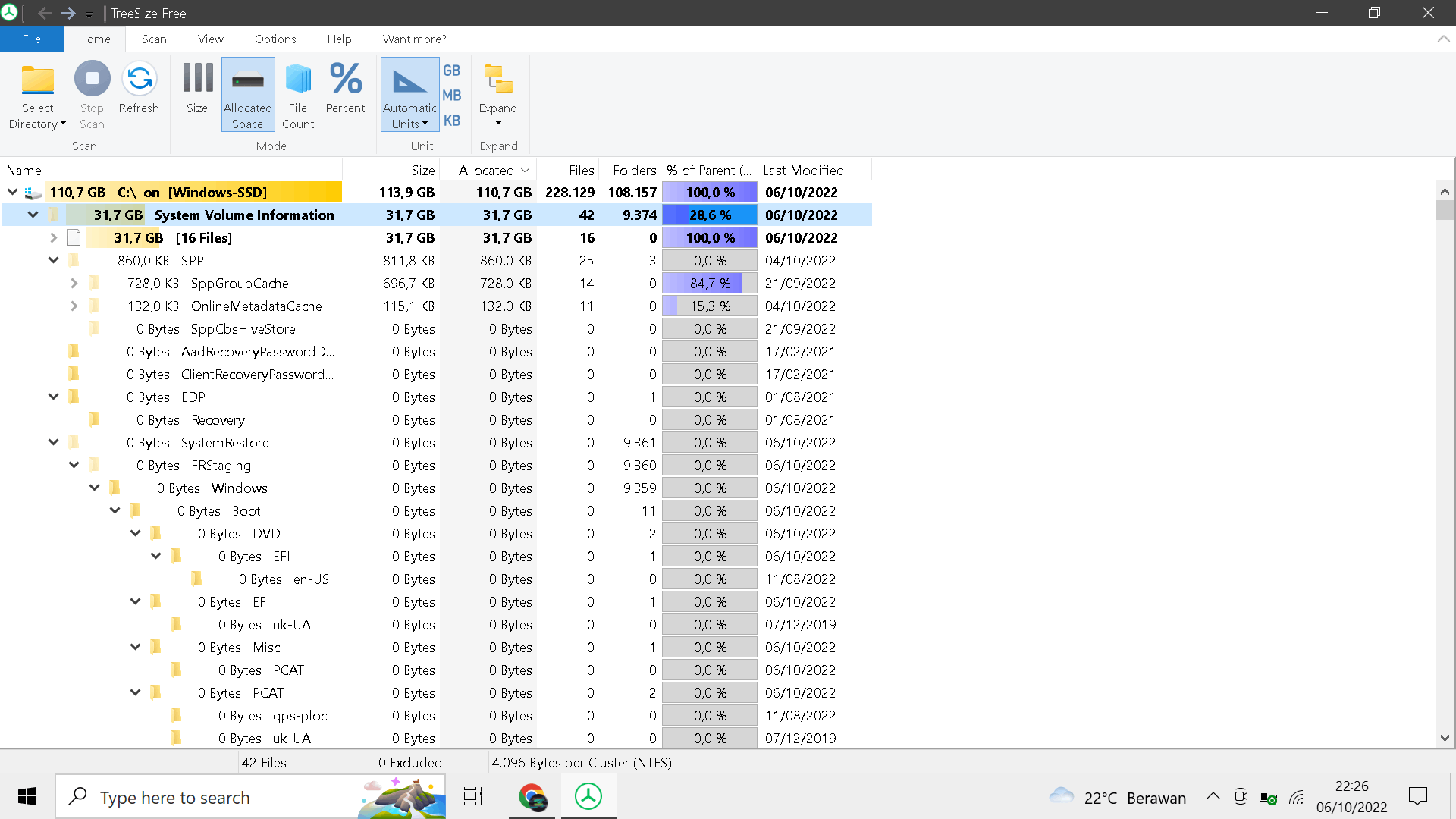Collapse the C:\ root drive node

[12, 193]
